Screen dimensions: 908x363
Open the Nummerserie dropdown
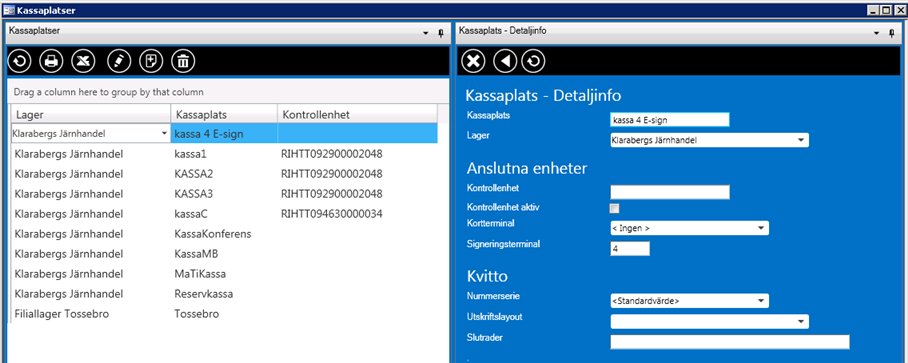(x=760, y=301)
